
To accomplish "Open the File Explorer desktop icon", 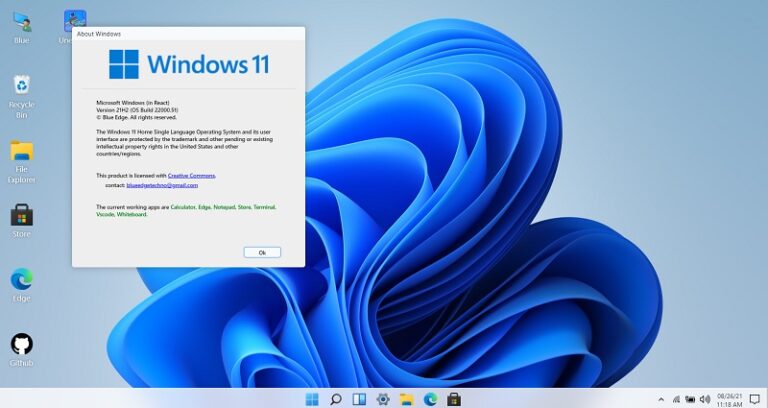I will point(22,162).
